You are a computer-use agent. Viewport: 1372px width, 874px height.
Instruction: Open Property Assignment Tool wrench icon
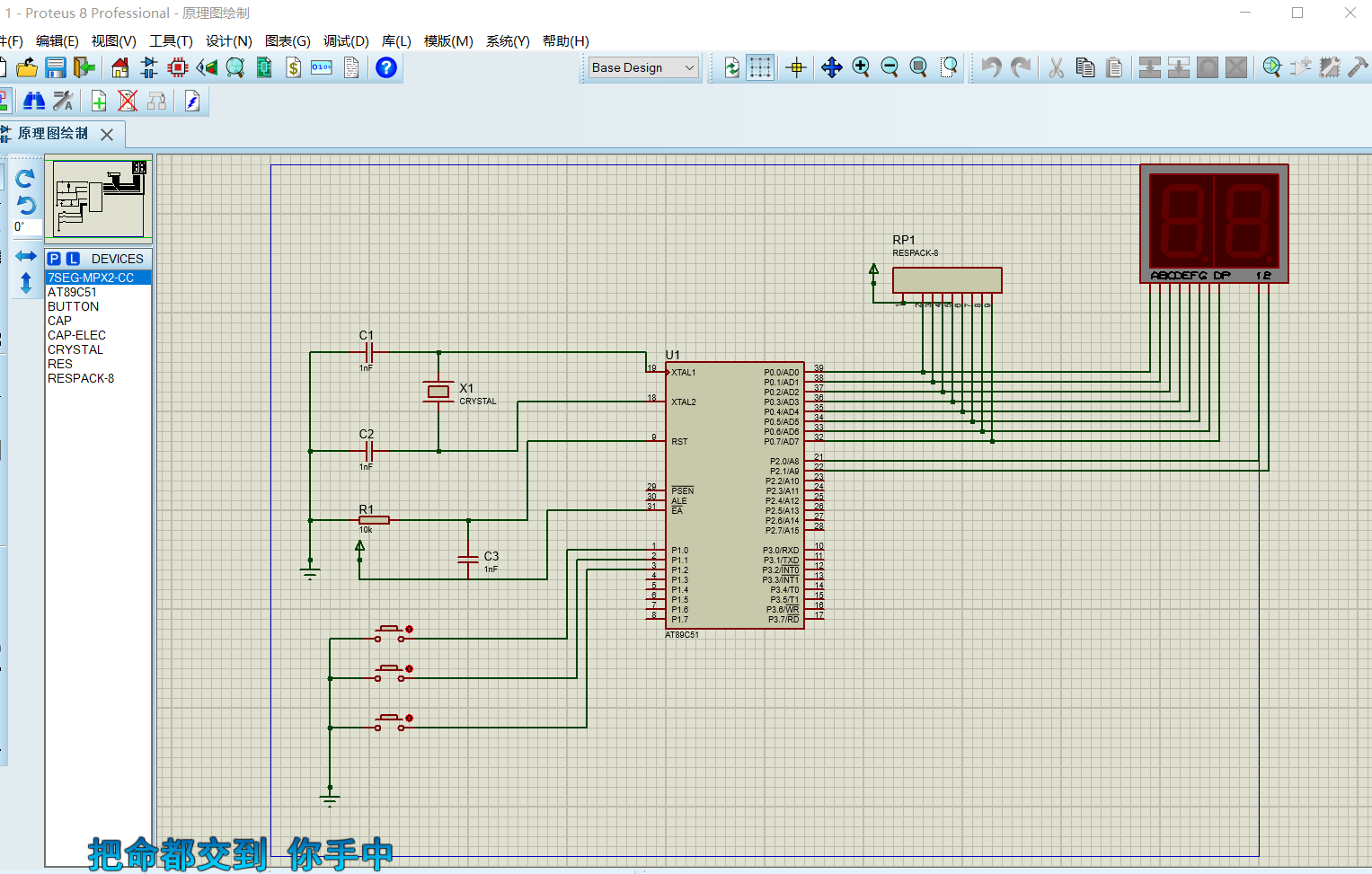[x=63, y=102]
